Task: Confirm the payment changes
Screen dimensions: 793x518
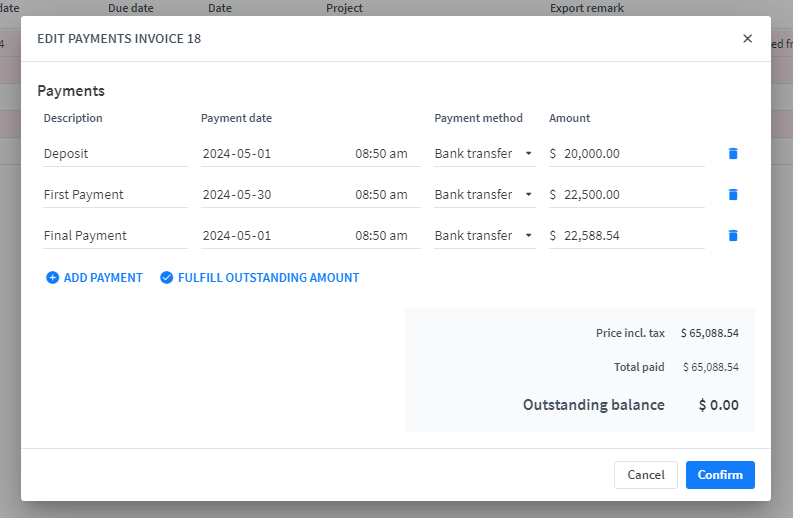Action: tap(720, 474)
